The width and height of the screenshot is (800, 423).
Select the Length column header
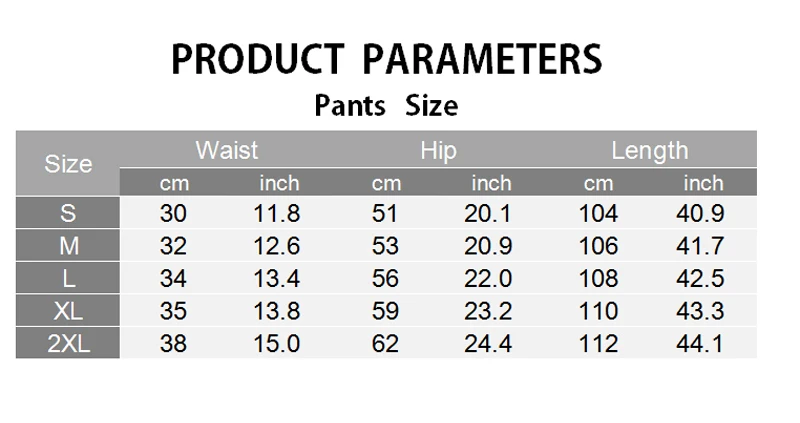tap(650, 151)
